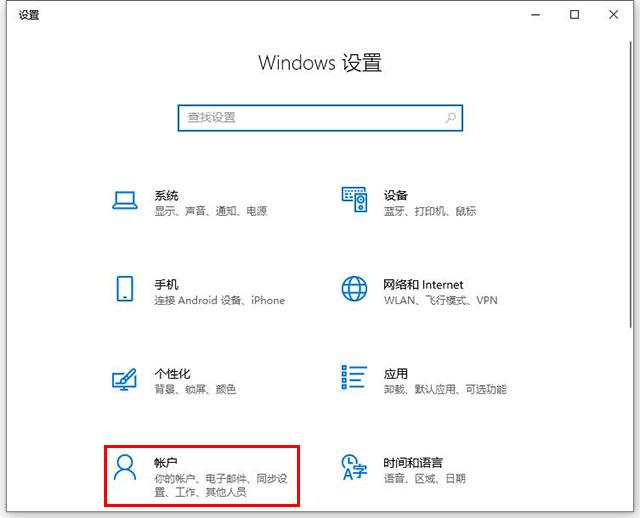Click the description 显示、声音、通知、电源
The image size is (640, 518).
(211, 211)
